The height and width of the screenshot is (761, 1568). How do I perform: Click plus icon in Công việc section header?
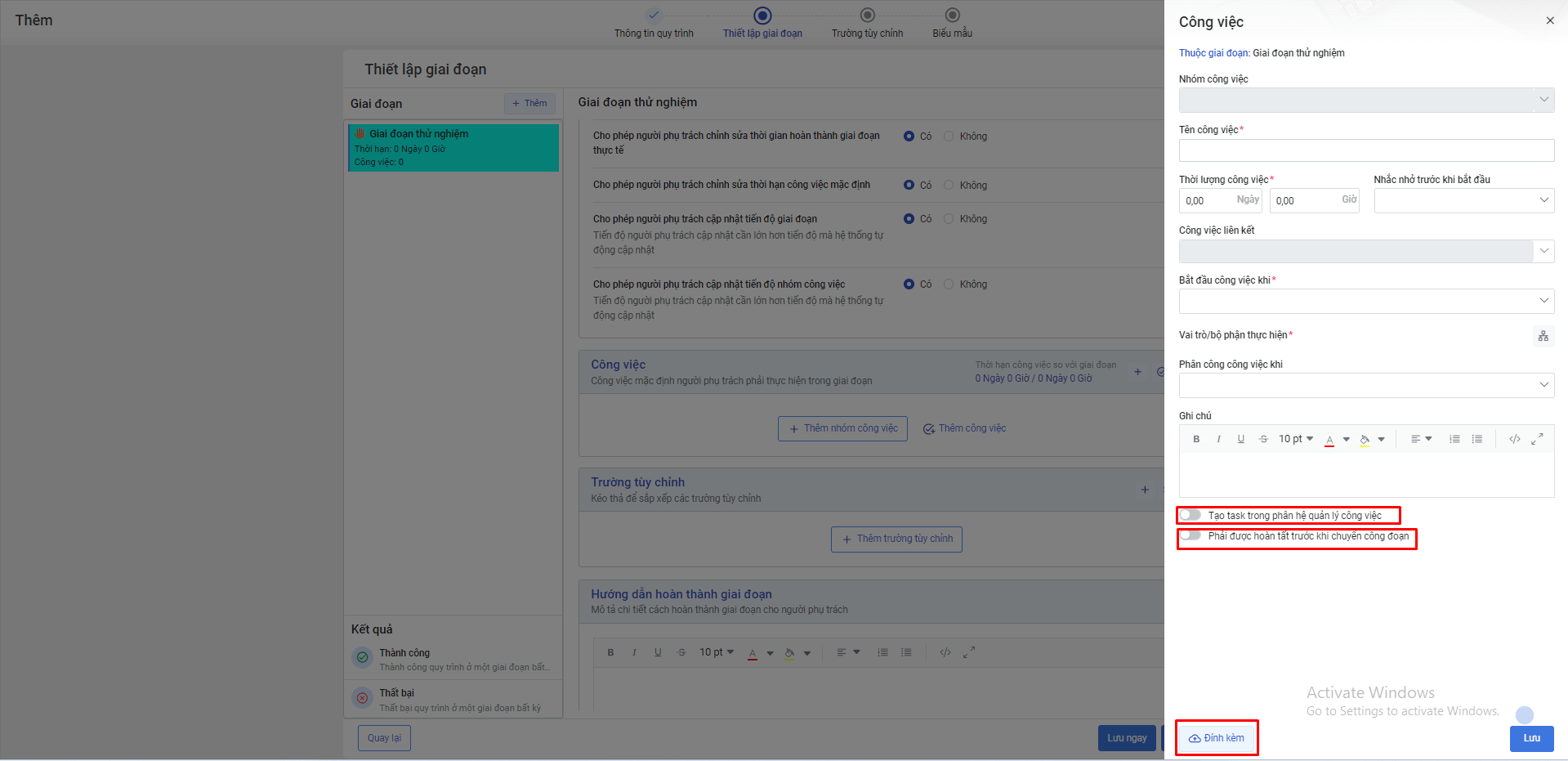tap(1137, 372)
